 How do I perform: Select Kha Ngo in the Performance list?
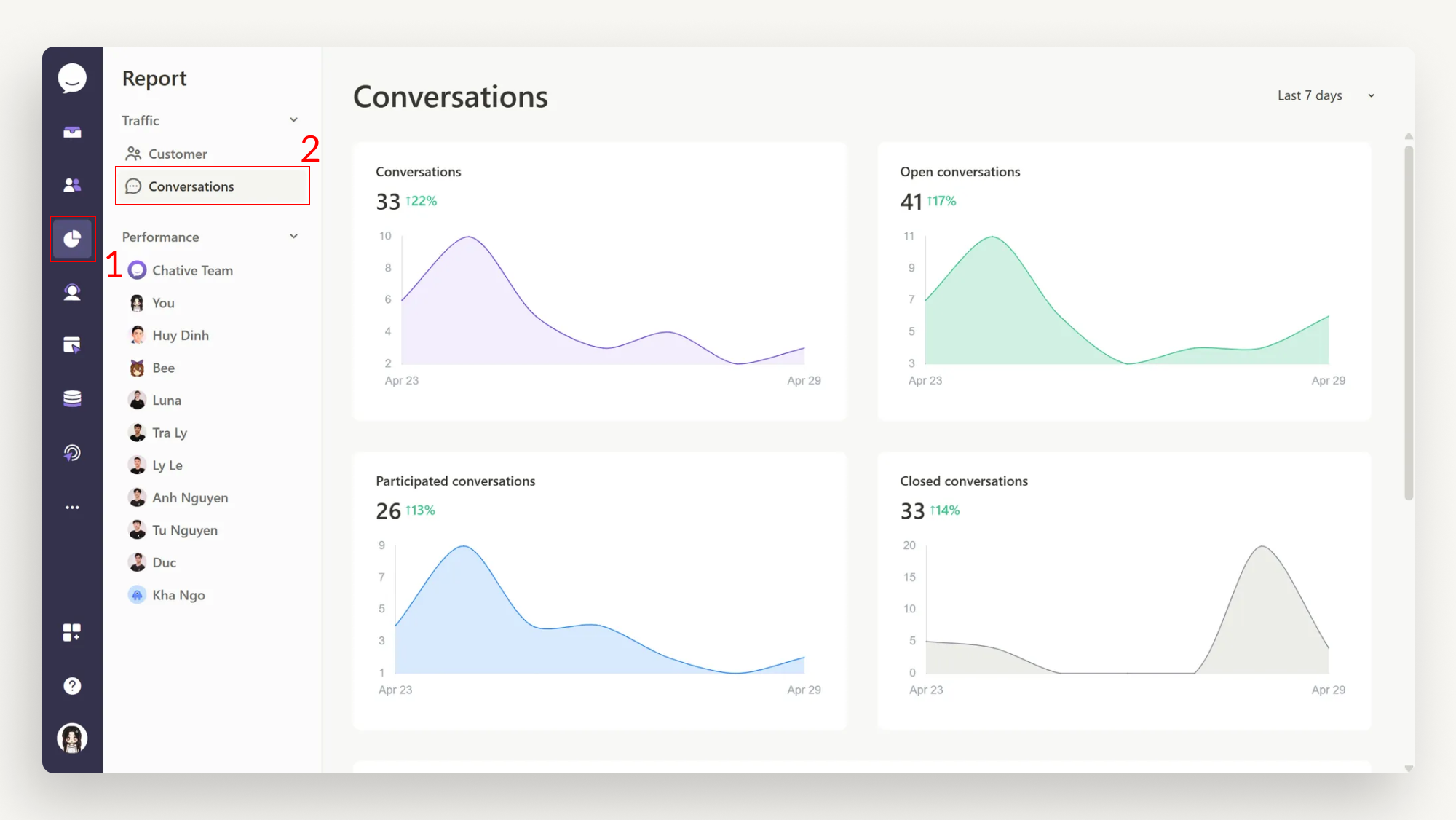click(178, 594)
